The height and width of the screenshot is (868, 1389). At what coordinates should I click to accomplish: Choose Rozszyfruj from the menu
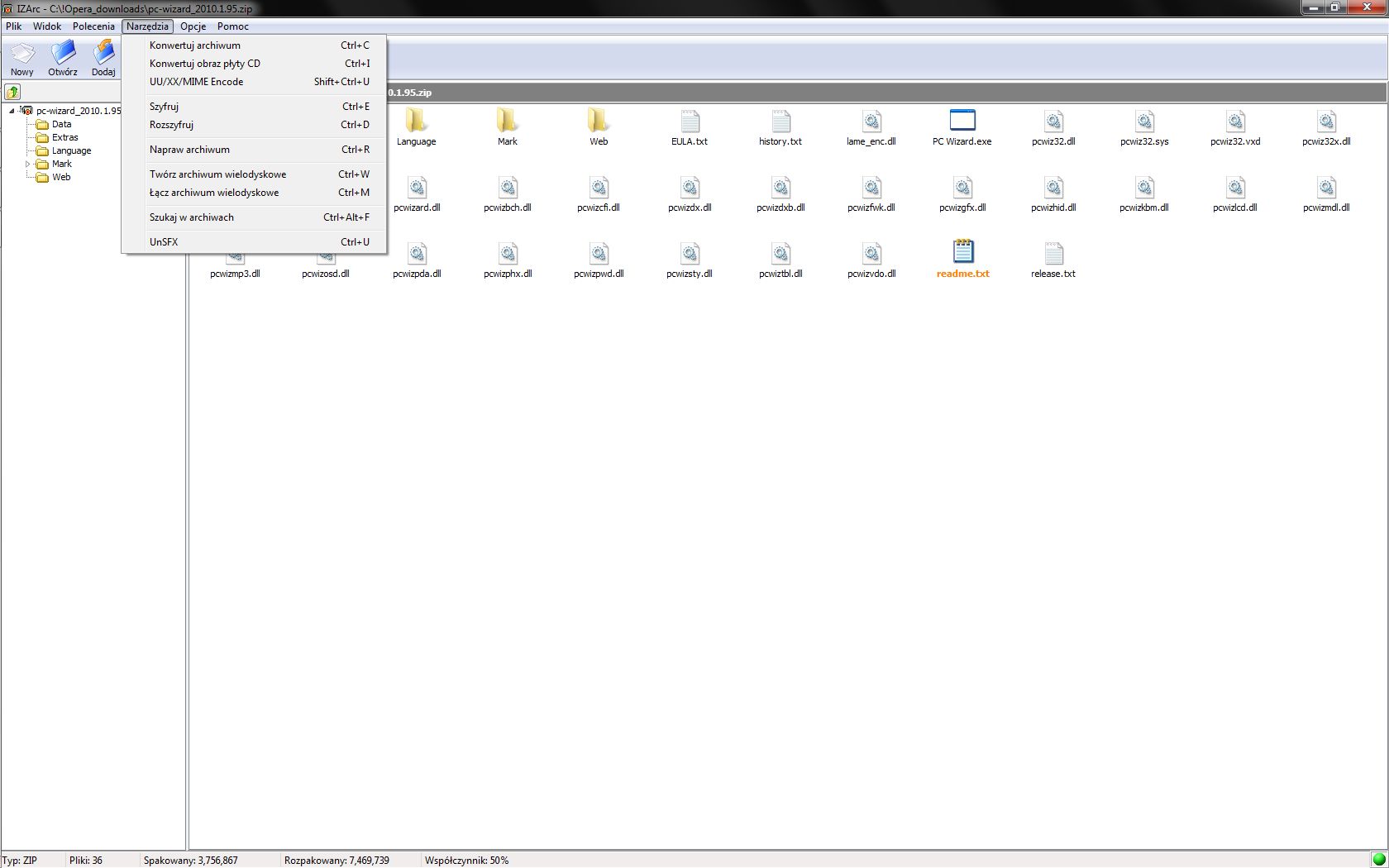(254, 125)
